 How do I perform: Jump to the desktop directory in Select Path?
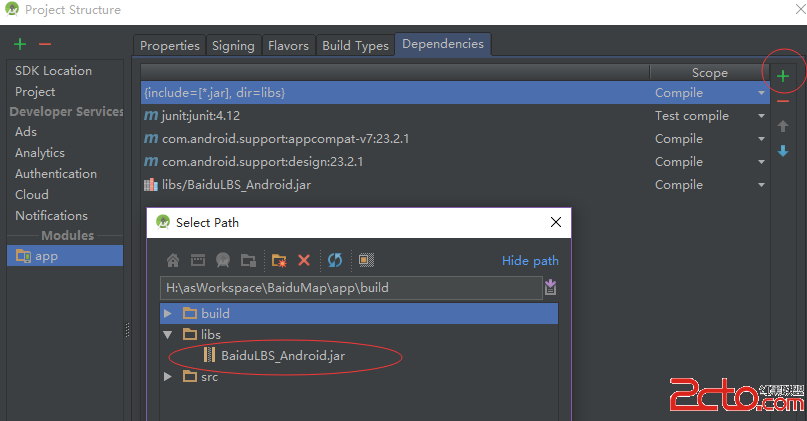click(198, 260)
